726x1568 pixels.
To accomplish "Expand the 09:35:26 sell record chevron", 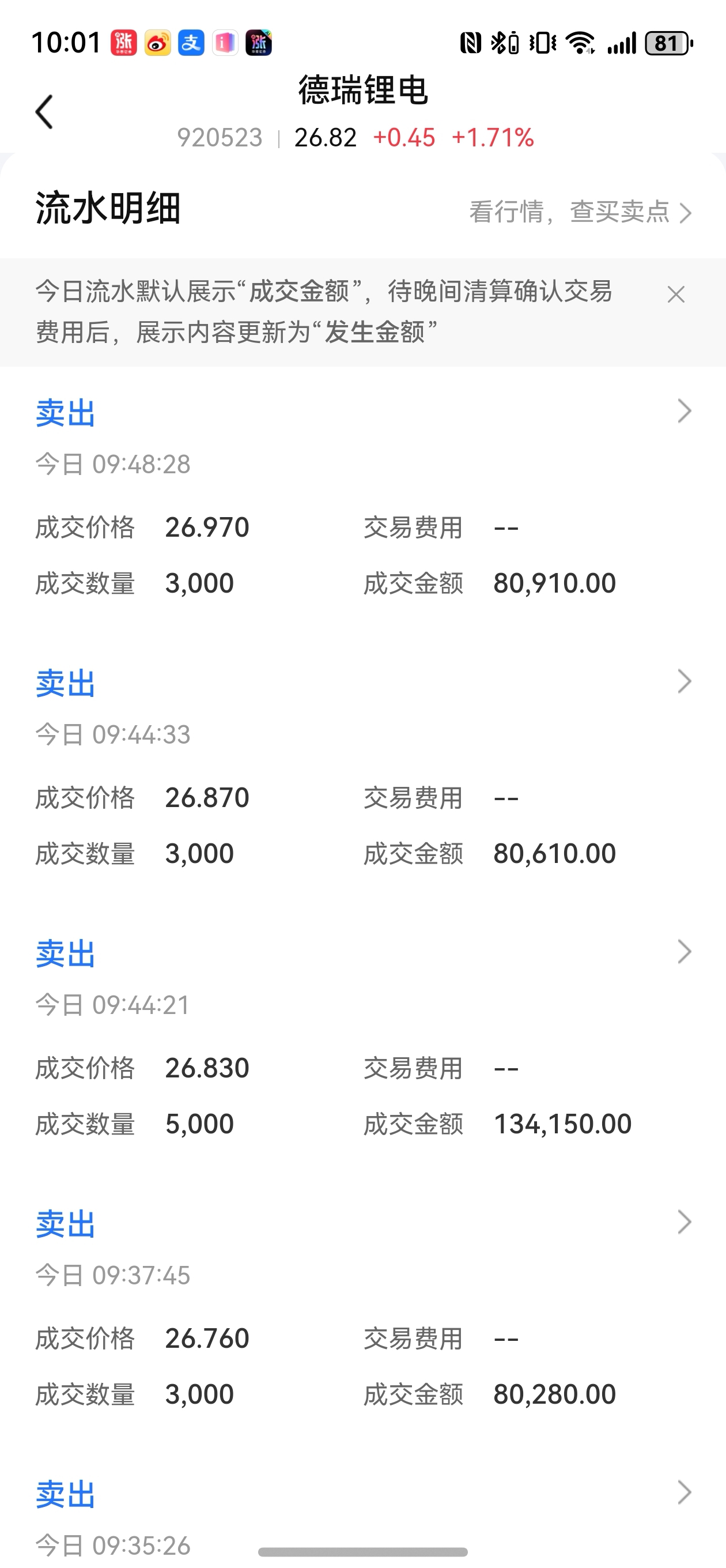I will [685, 1492].
